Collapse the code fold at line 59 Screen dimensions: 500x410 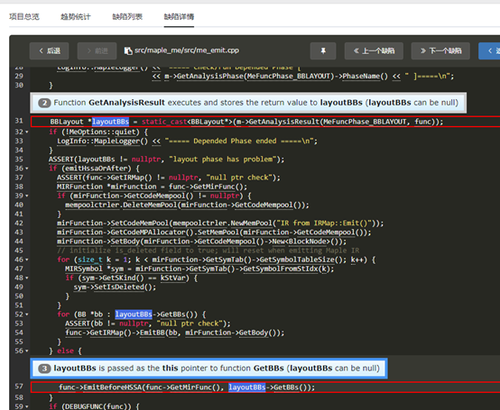[x=27, y=407]
